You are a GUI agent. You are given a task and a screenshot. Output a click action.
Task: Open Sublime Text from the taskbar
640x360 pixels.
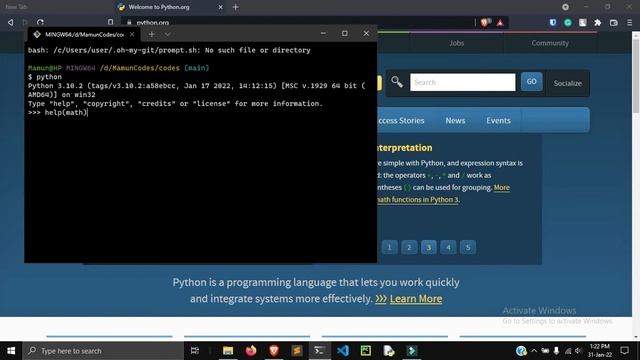297,351
